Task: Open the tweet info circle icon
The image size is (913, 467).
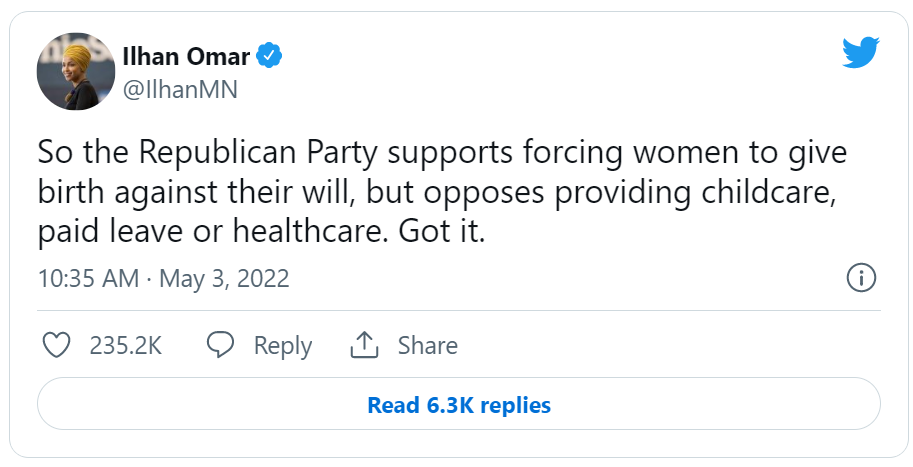Action: click(x=861, y=278)
